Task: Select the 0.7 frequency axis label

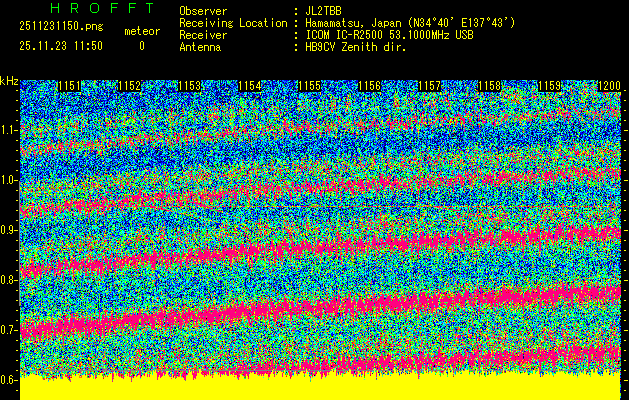Action: click(x=9, y=330)
